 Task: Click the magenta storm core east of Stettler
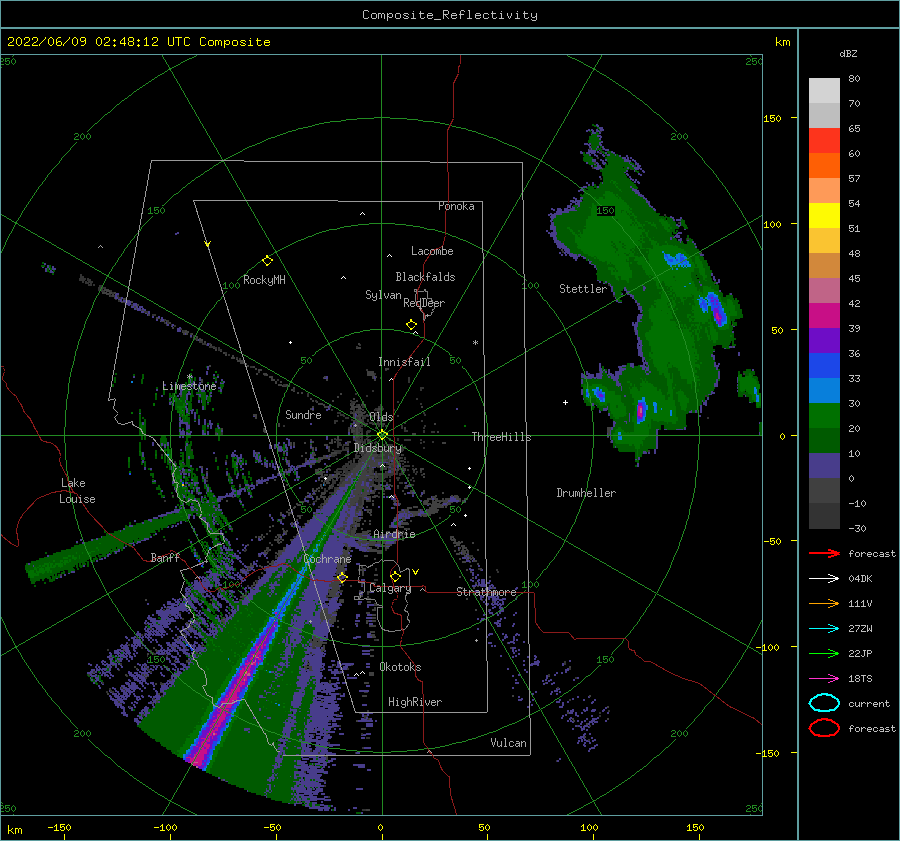[718, 315]
